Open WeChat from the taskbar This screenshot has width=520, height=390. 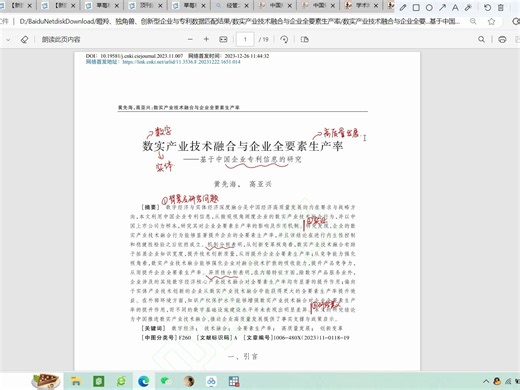tap(166, 381)
